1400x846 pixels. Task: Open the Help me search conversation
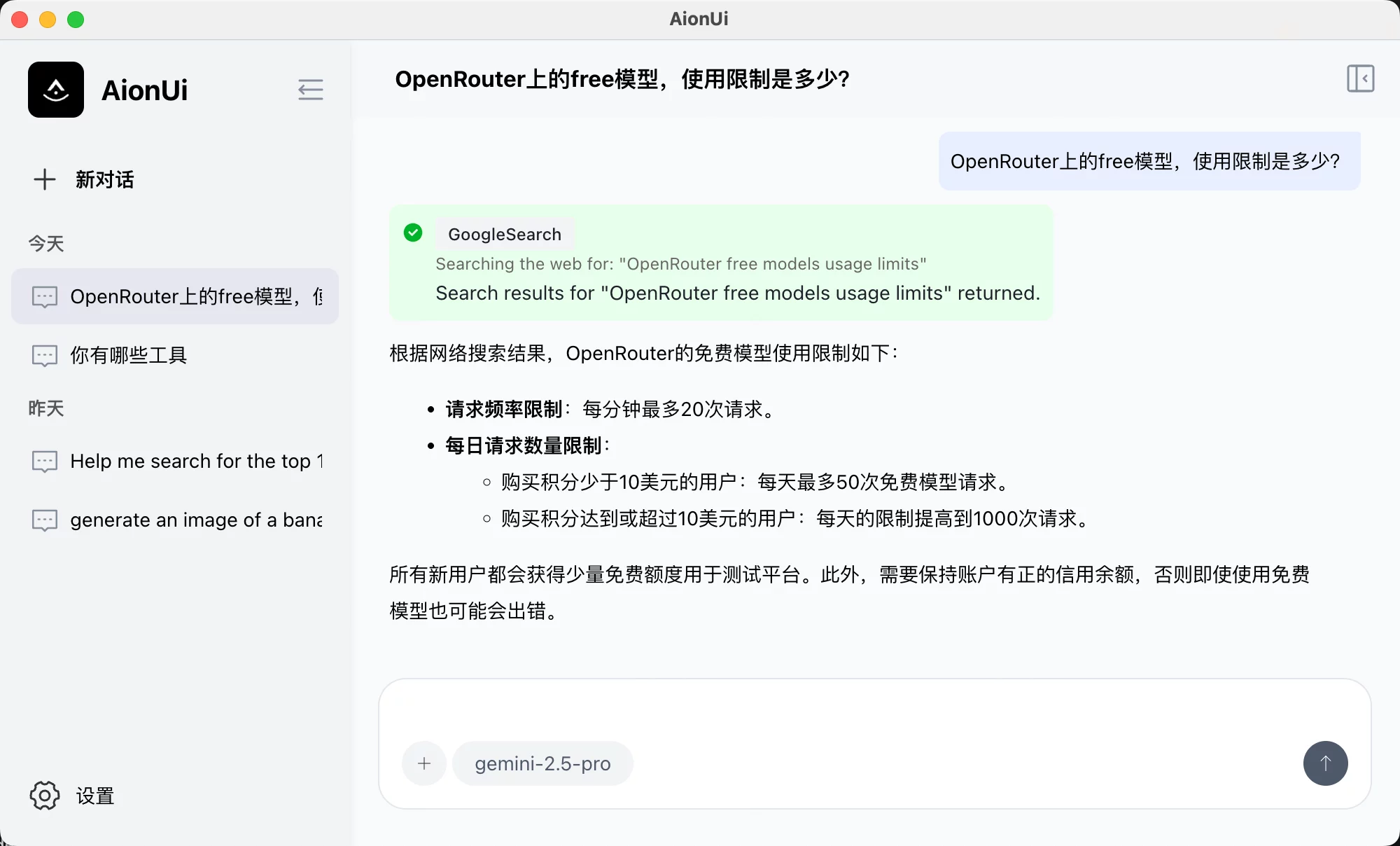pyautogui.click(x=175, y=461)
